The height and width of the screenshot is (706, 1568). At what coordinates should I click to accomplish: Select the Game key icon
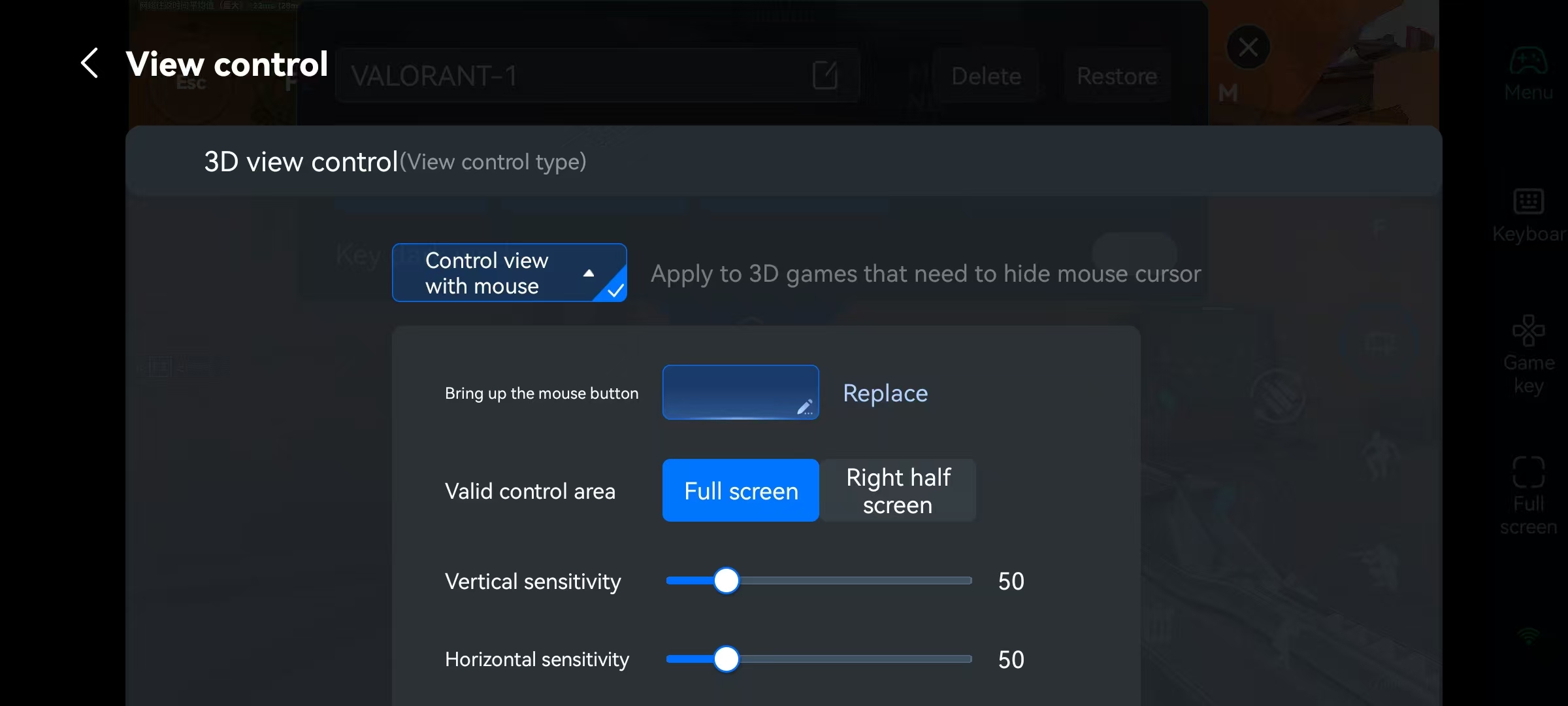pyautogui.click(x=1527, y=331)
